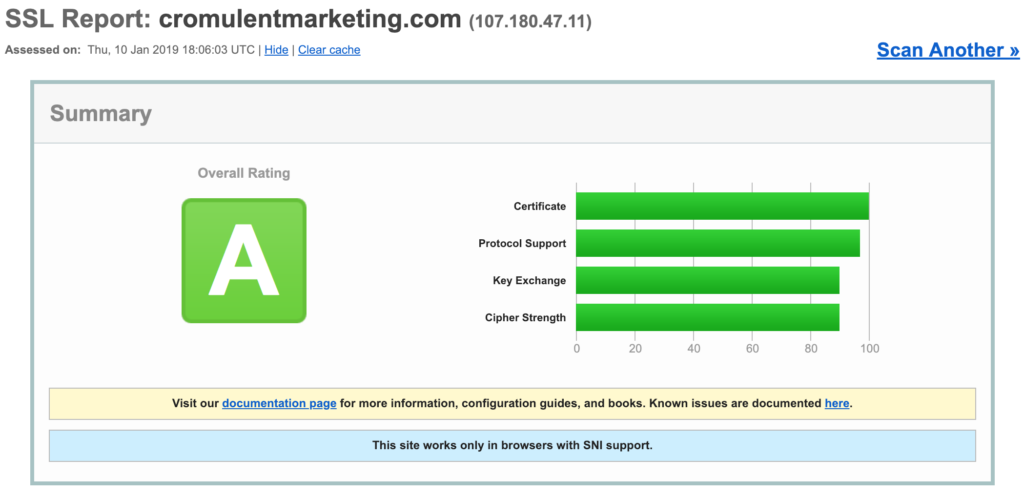Click the Key Exchange chart label
This screenshot has height=499, width=1024.
pos(529,281)
